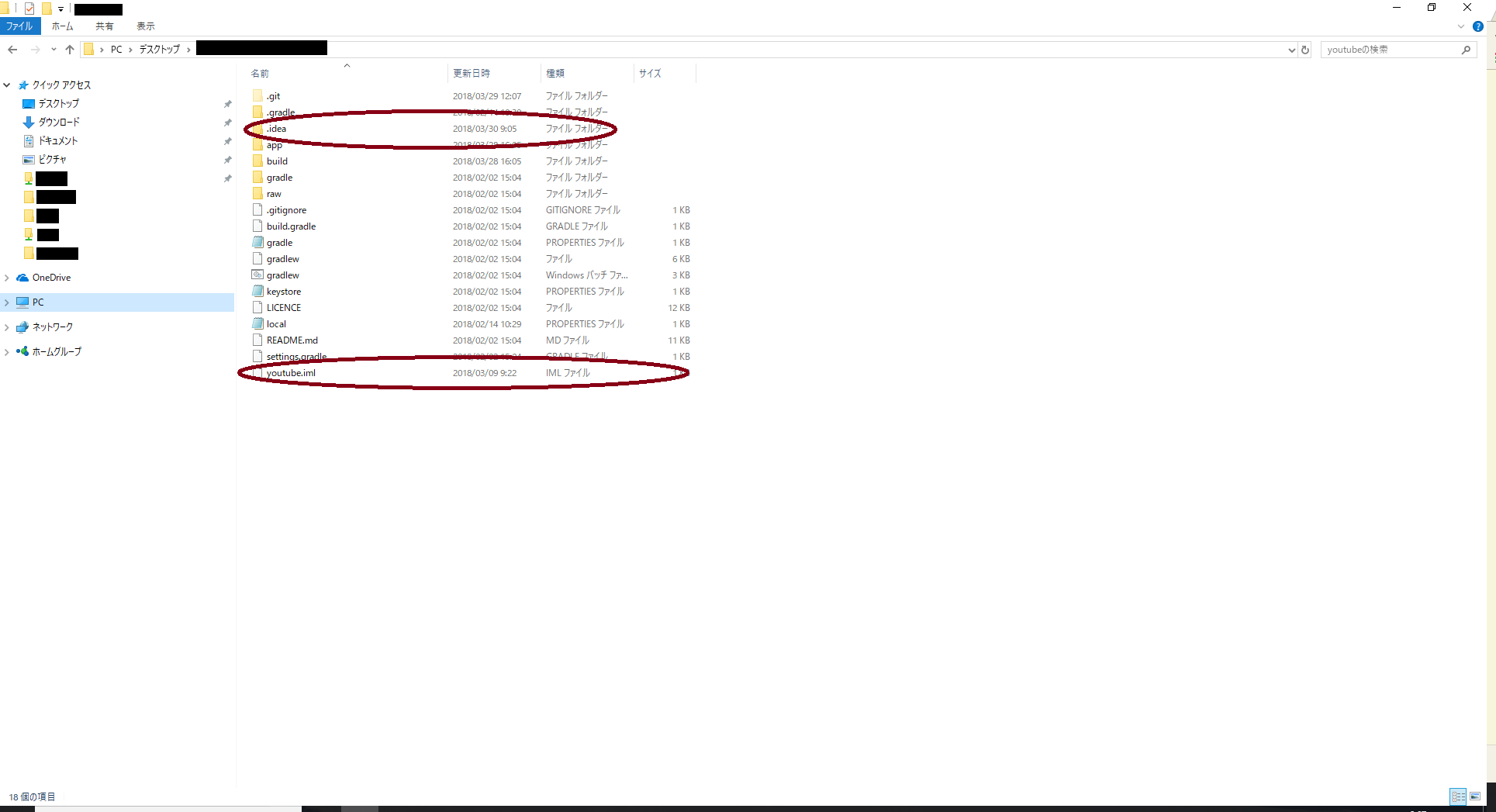Sort by the 種類 column header
Screen dimensions: 1496x812
[555, 74]
